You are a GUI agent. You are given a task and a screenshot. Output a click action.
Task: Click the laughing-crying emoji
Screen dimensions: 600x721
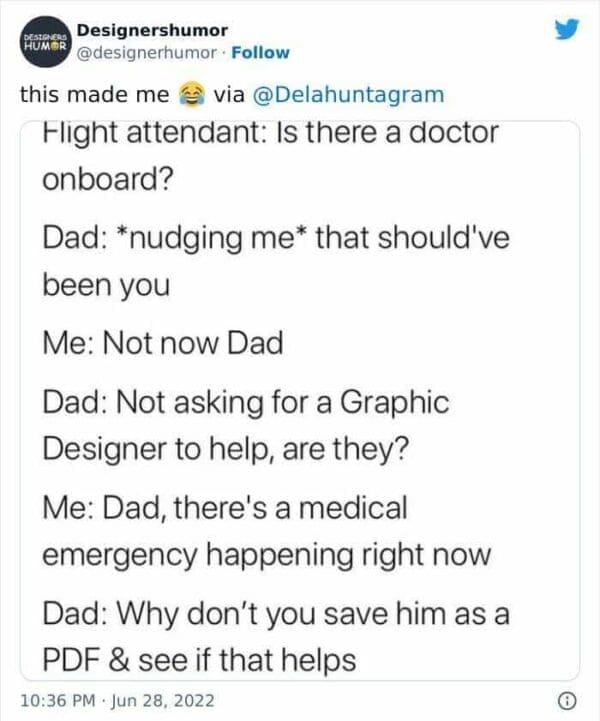click(x=188, y=95)
